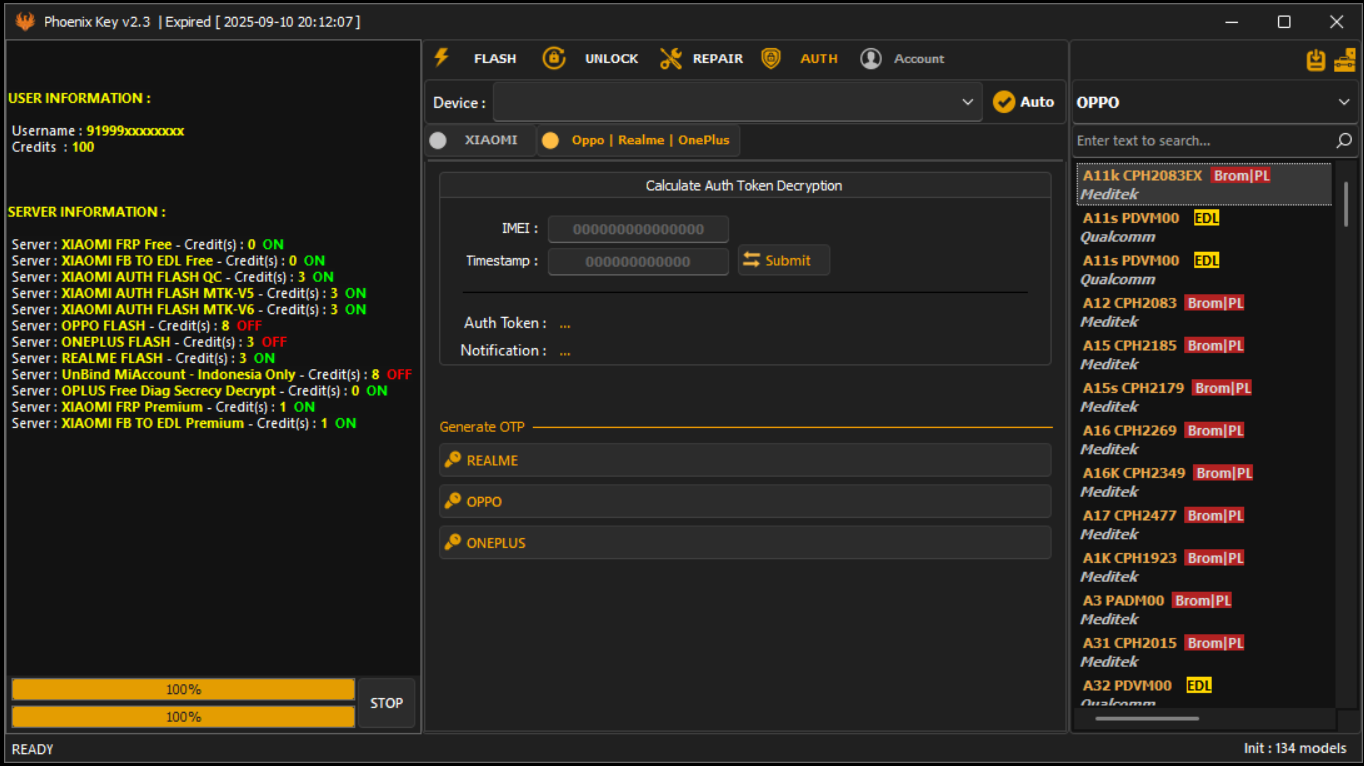Select the first A11s PDVM00 entry

click(x=1204, y=227)
